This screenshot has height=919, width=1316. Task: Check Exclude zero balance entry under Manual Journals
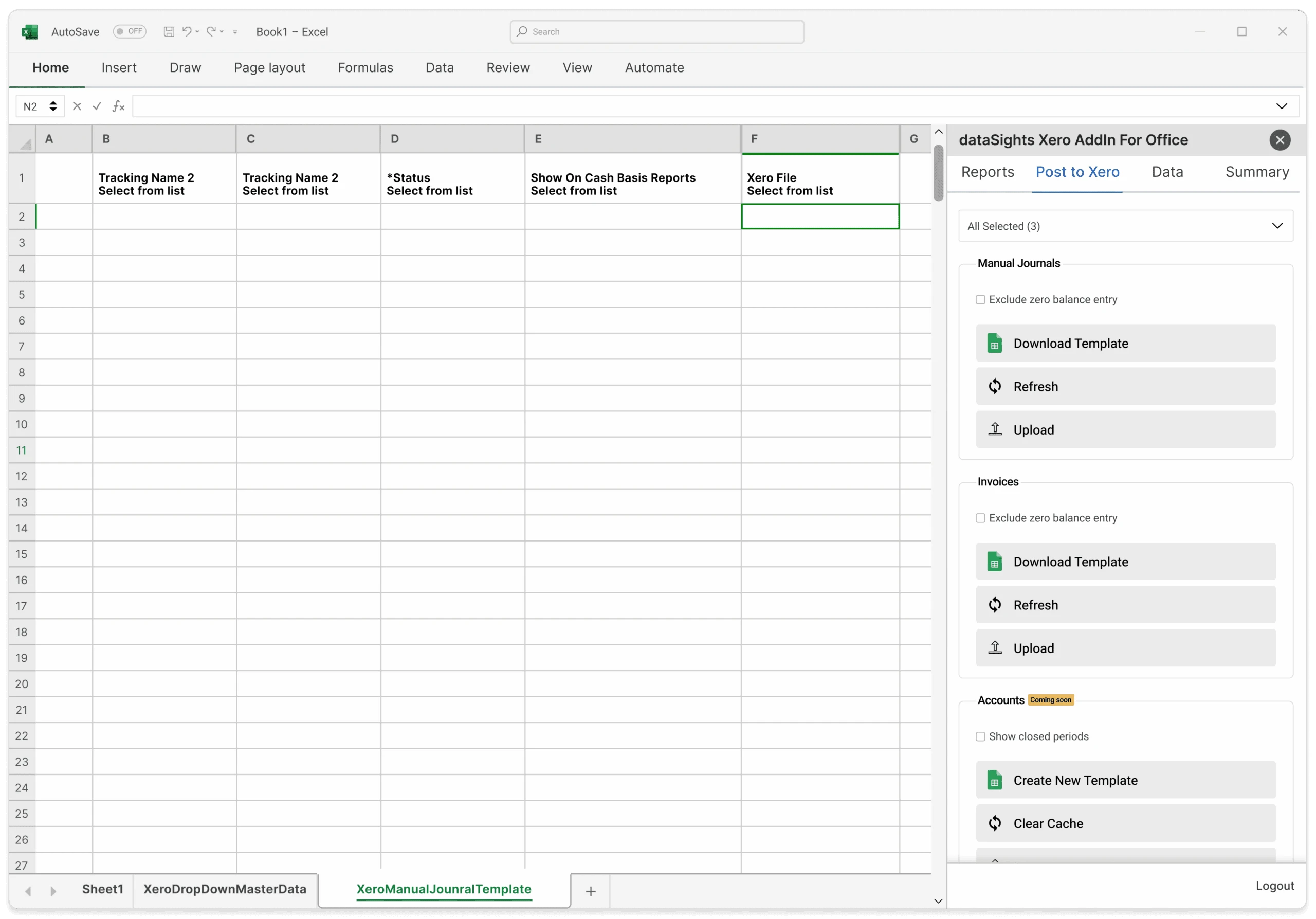click(980, 300)
